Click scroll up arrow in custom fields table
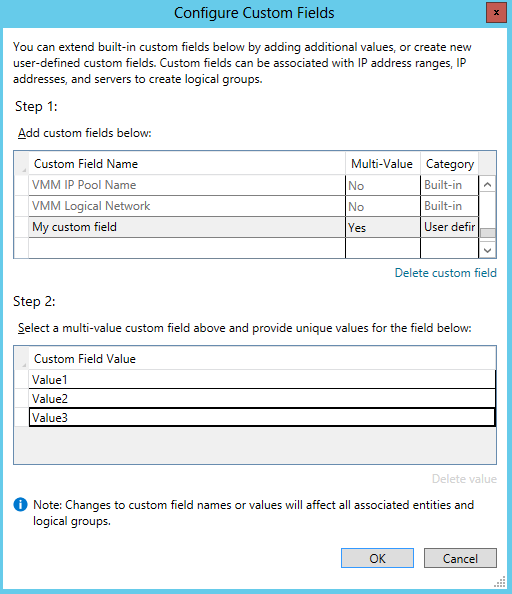This screenshot has width=512, height=594. click(487, 185)
